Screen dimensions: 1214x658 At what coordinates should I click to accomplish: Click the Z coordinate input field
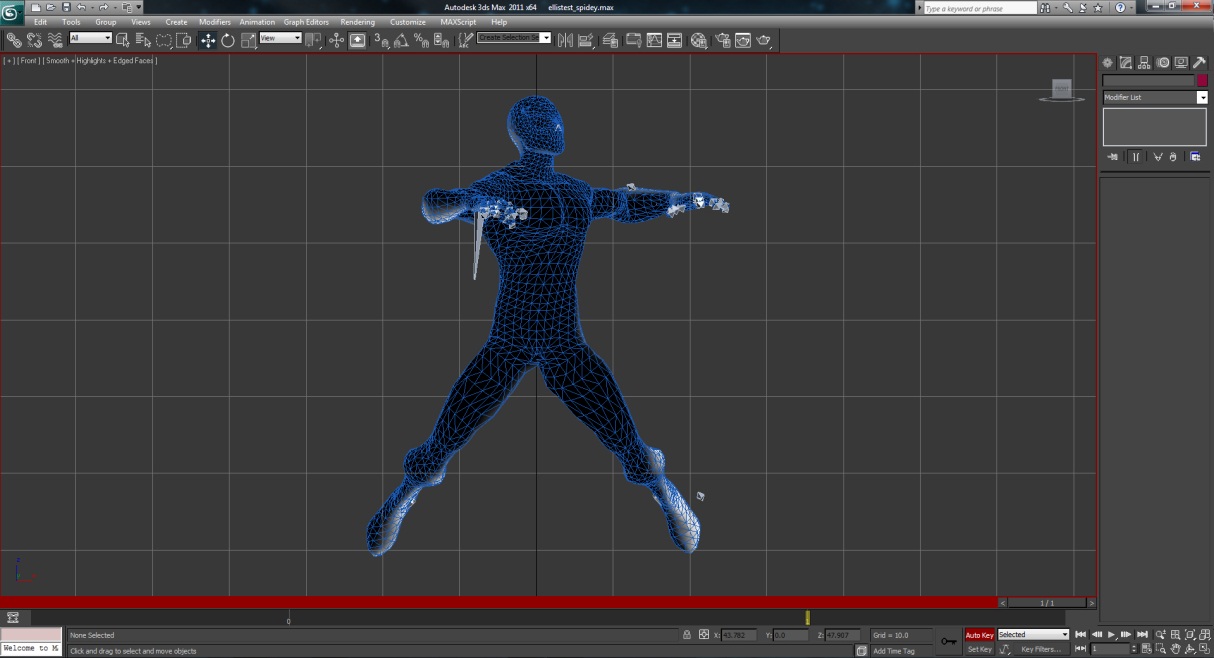tap(842, 635)
